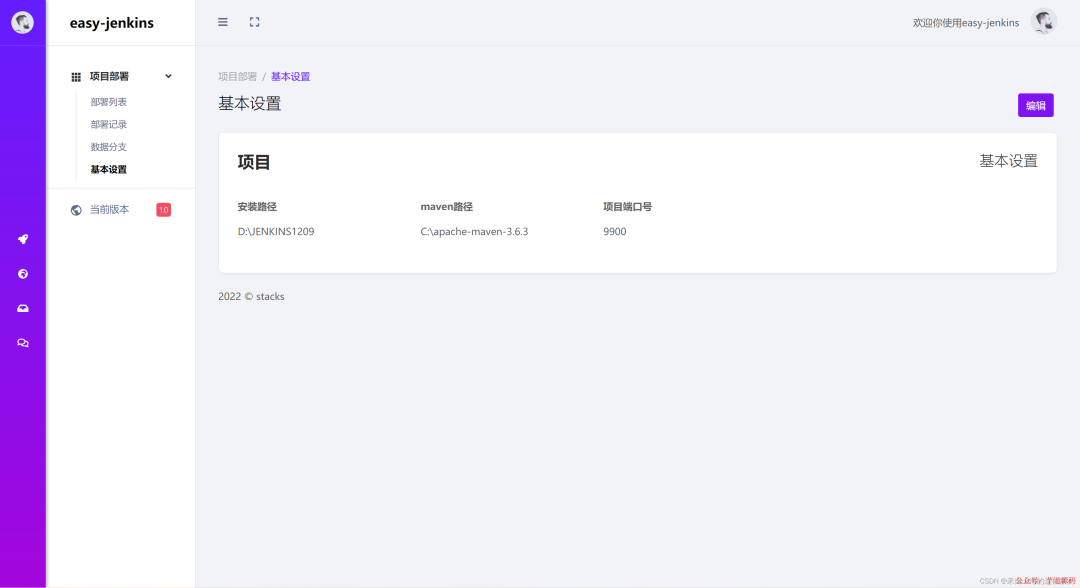Image resolution: width=1080 pixels, height=588 pixels.
Task: Click the globe icon next to 当前版本
Action: coord(75,209)
